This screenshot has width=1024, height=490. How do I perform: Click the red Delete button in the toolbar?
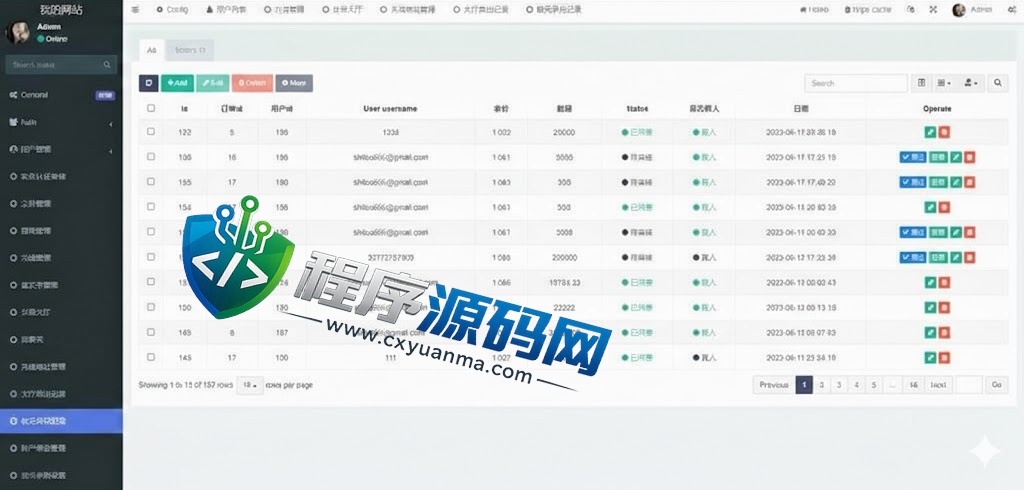(252, 83)
